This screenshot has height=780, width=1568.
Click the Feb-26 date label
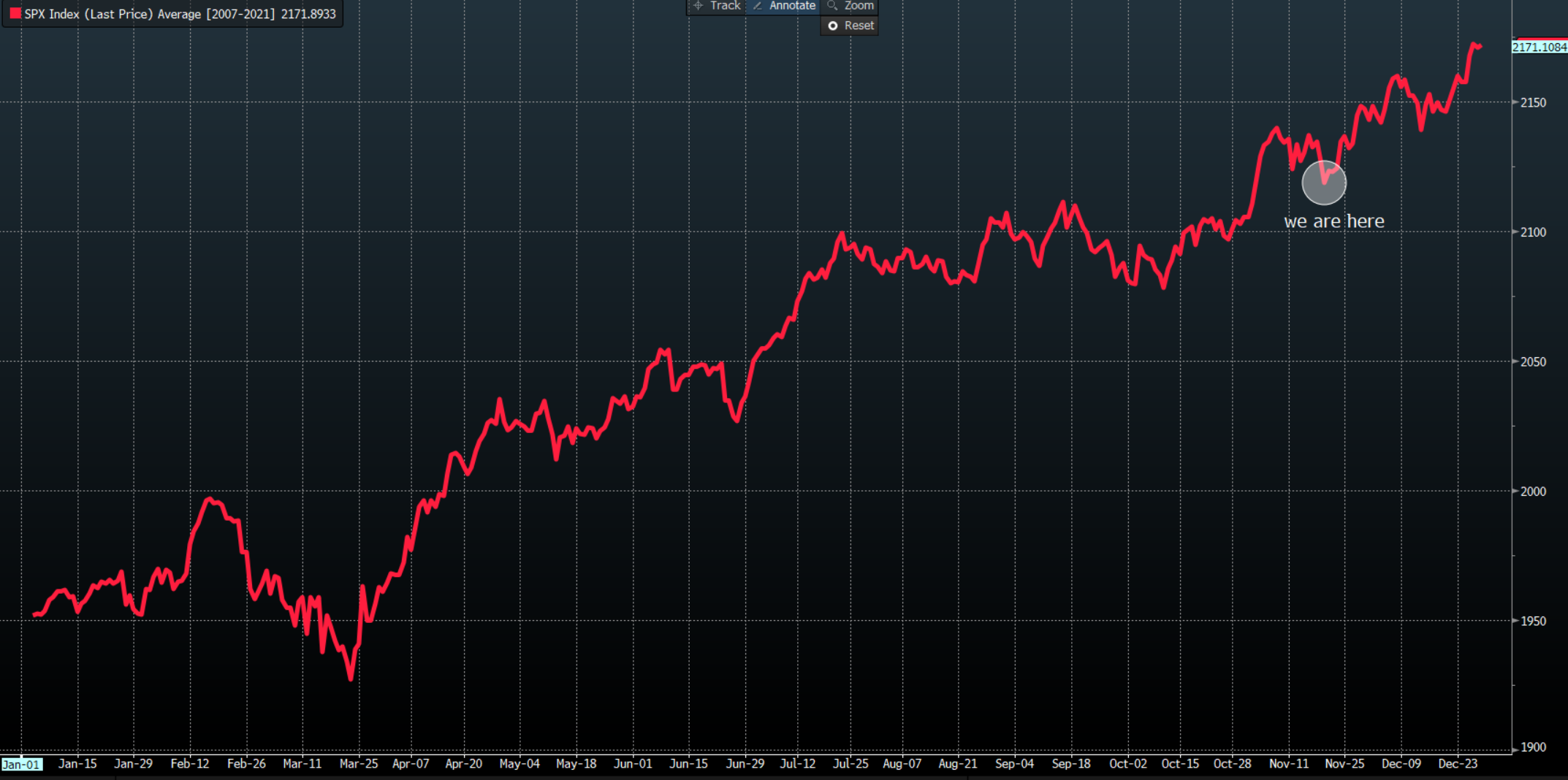click(246, 763)
